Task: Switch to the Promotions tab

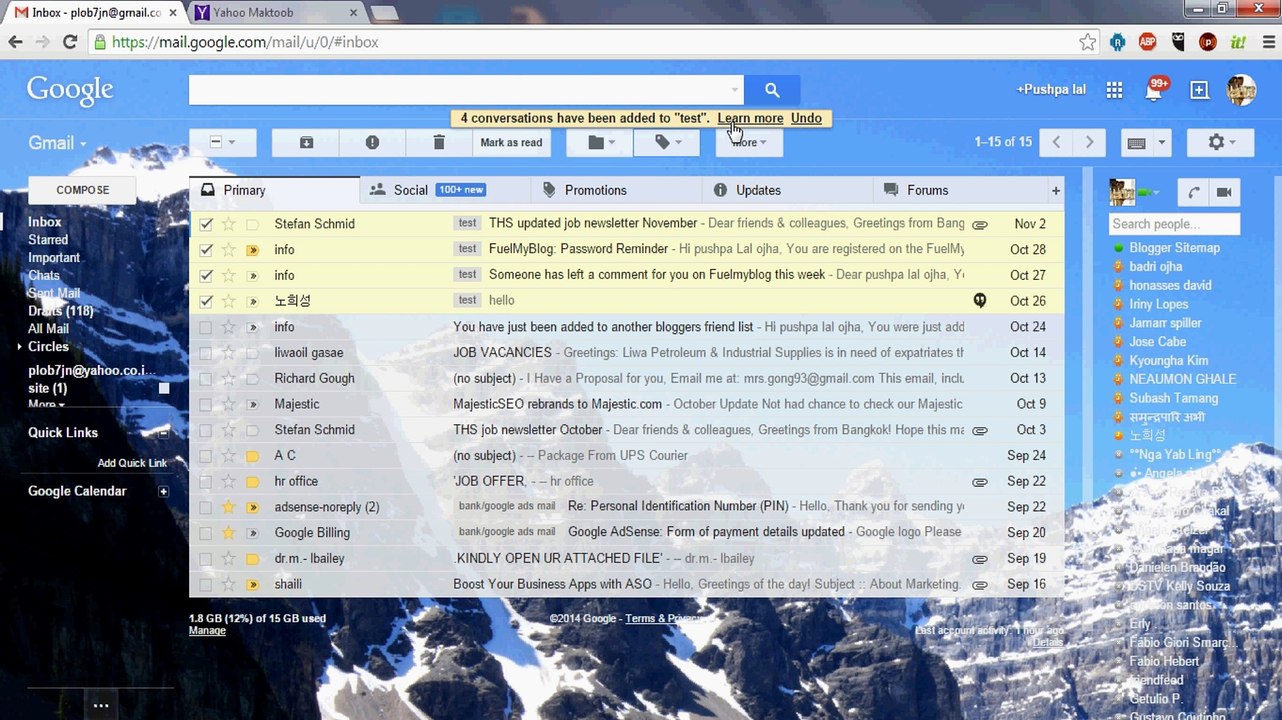Action: 616,190
